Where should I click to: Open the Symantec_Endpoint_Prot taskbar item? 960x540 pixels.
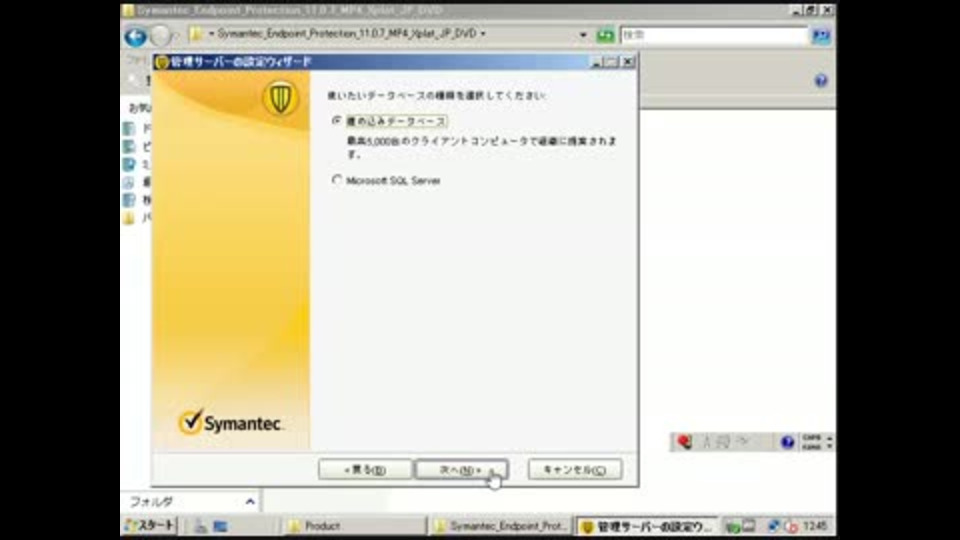click(x=500, y=526)
